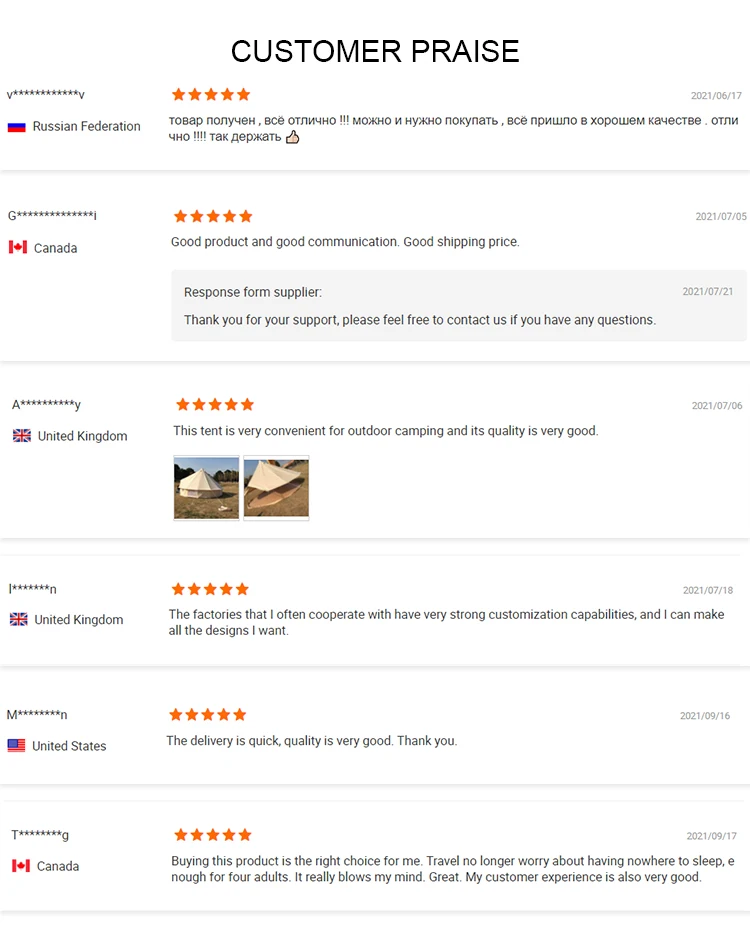Image resolution: width=750 pixels, height=928 pixels.
Task: Click the CUSTOMER PRAISE heading
Action: pyautogui.click(x=375, y=51)
